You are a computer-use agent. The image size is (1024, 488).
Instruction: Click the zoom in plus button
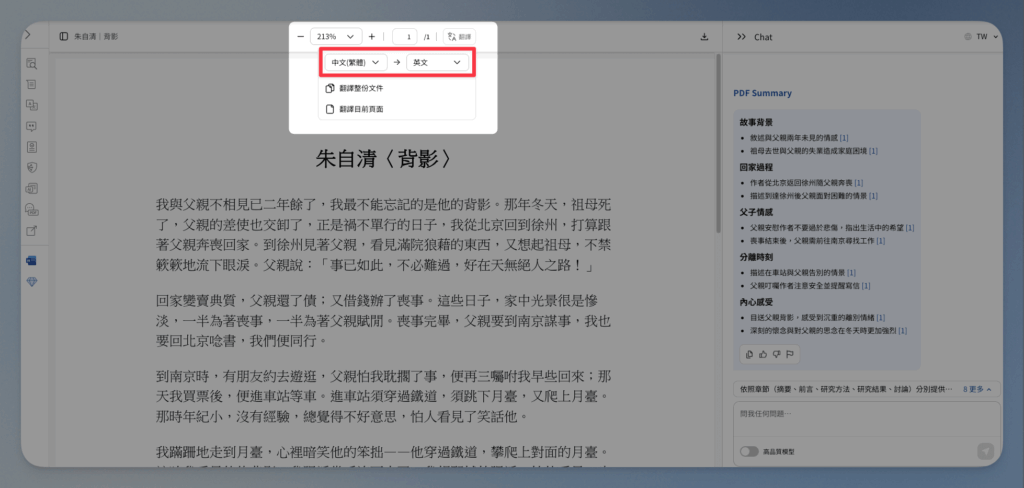372,37
